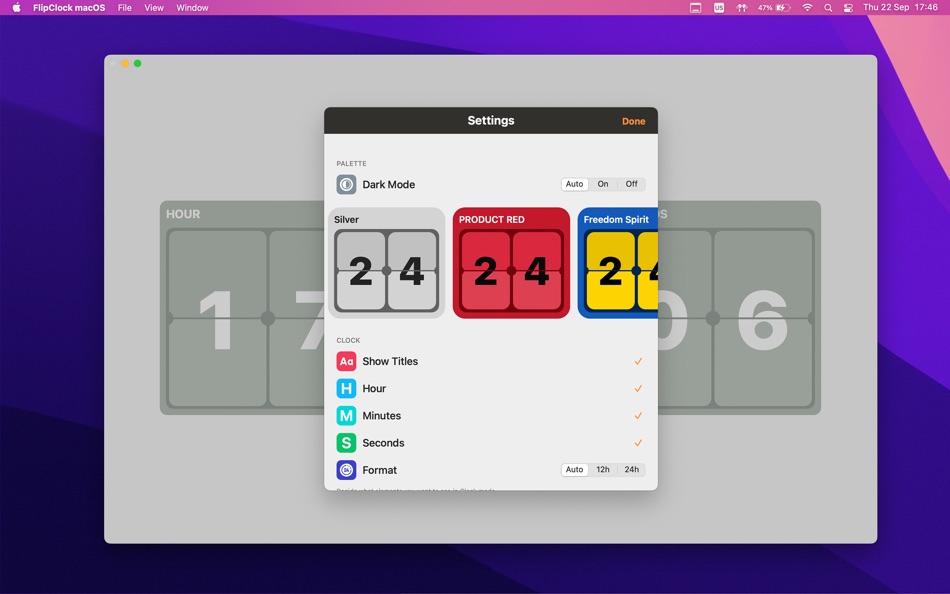Image resolution: width=950 pixels, height=594 pixels.
Task: Click the AirPods icon in menu bar
Action: (x=741, y=8)
